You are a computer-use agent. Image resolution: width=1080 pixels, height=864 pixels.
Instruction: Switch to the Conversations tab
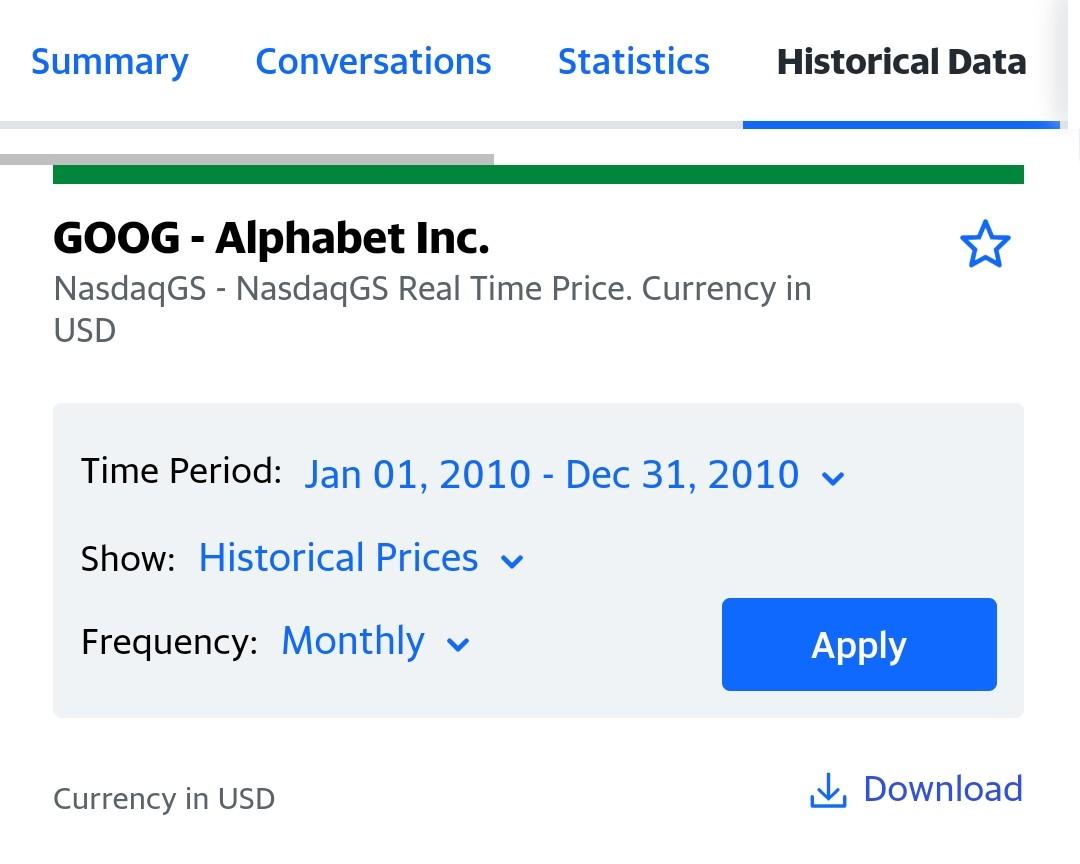373,62
